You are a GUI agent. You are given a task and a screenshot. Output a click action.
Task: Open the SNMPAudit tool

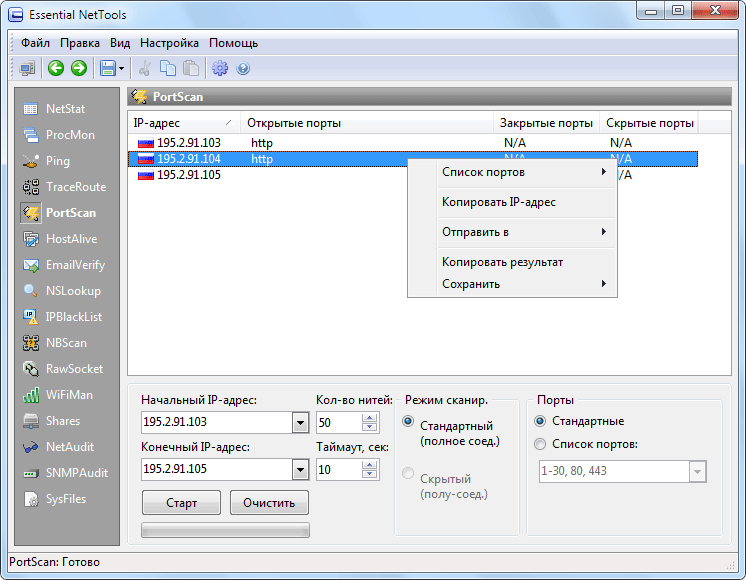pyautogui.click(x=66, y=473)
